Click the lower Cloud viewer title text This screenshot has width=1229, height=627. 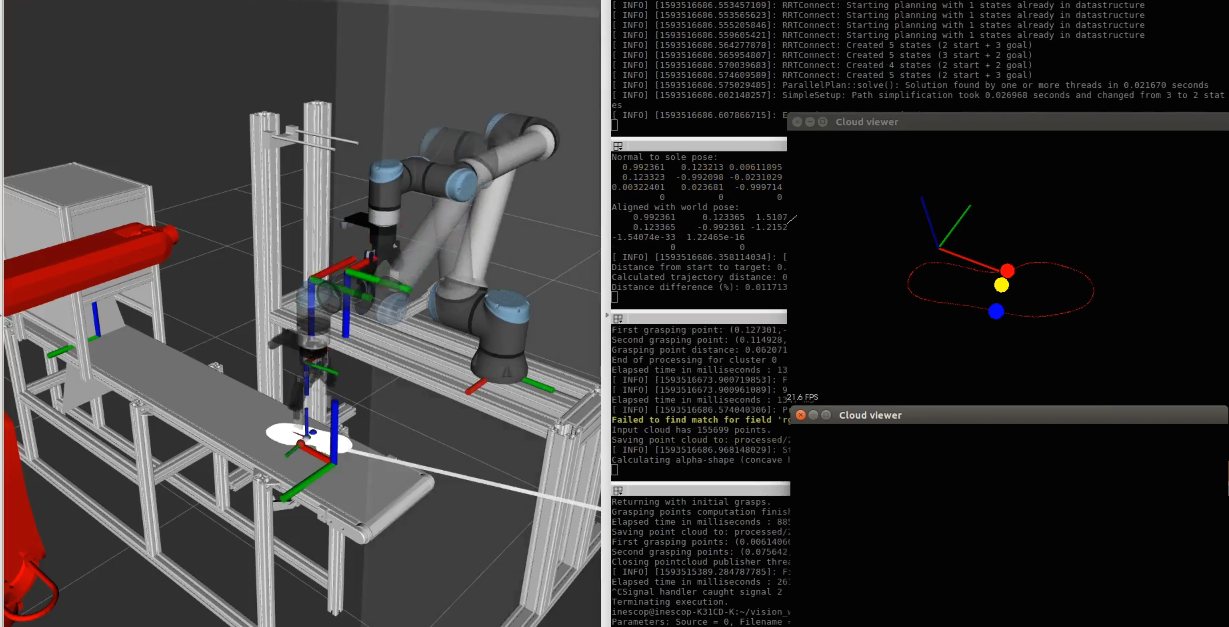pyautogui.click(x=870, y=415)
